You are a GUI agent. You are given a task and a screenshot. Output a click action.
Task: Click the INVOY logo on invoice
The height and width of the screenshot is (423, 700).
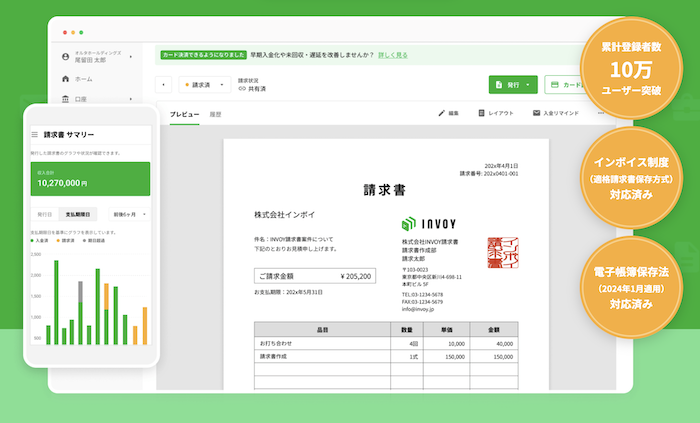point(429,224)
